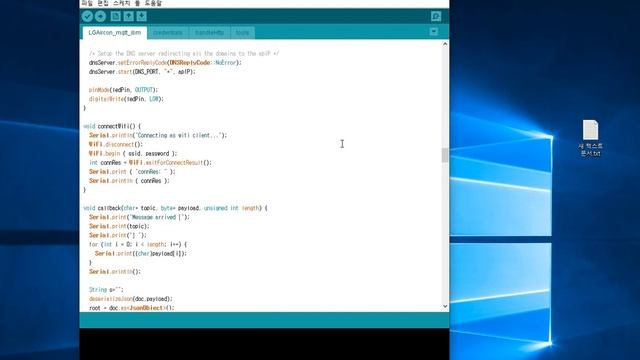Image resolution: width=640 pixels, height=360 pixels.
Task: Click the 'Serial.println ( connRes );' line
Action: 129,181
